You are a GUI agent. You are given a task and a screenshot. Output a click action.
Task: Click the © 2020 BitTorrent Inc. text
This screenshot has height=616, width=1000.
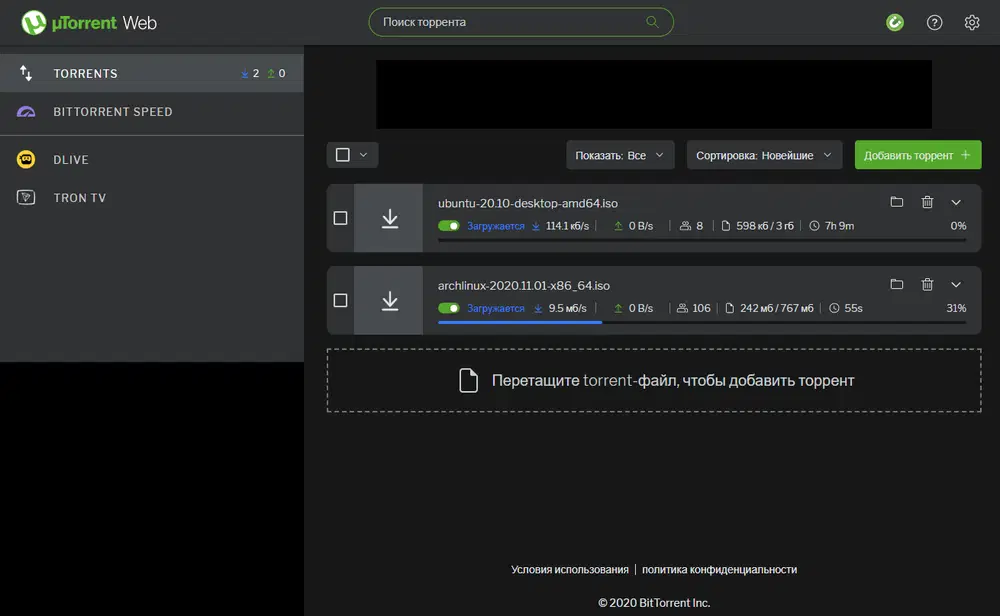tap(654, 603)
